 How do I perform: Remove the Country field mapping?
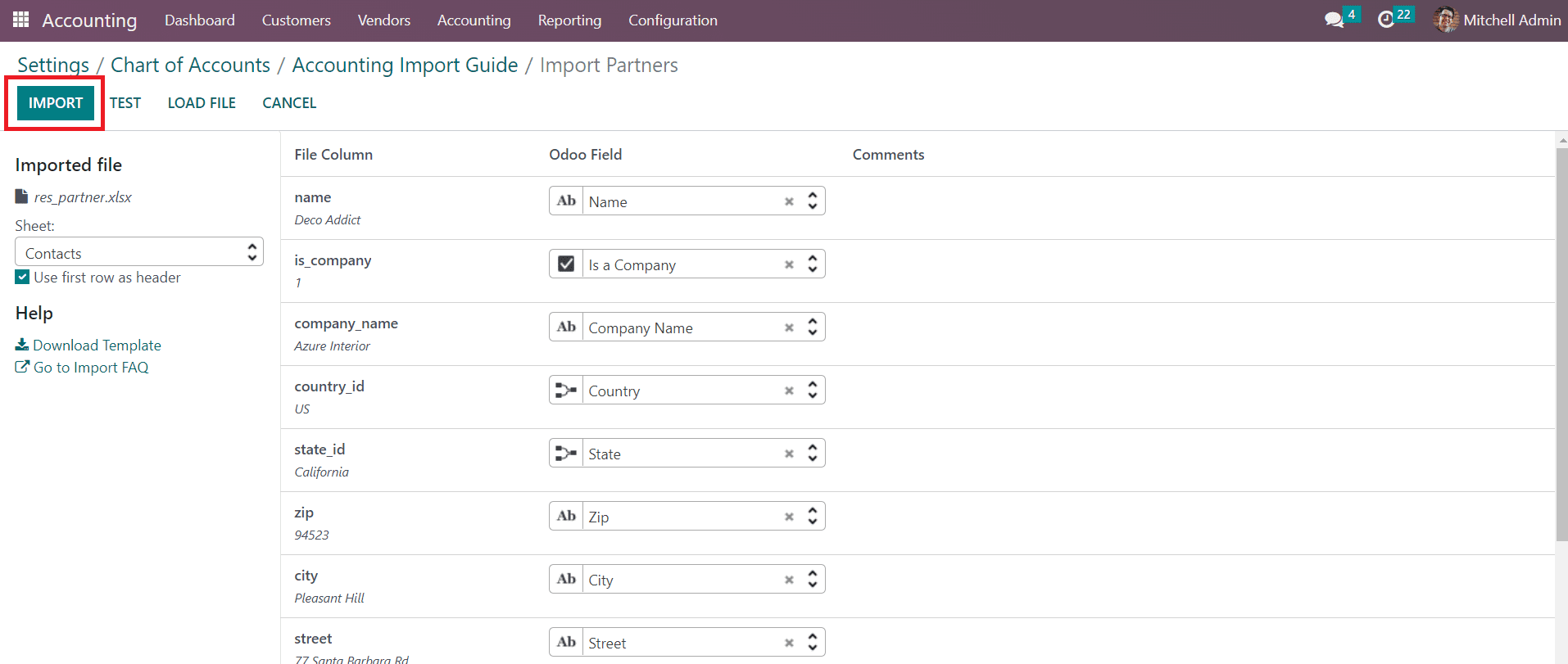pyautogui.click(x=789, y=391)
